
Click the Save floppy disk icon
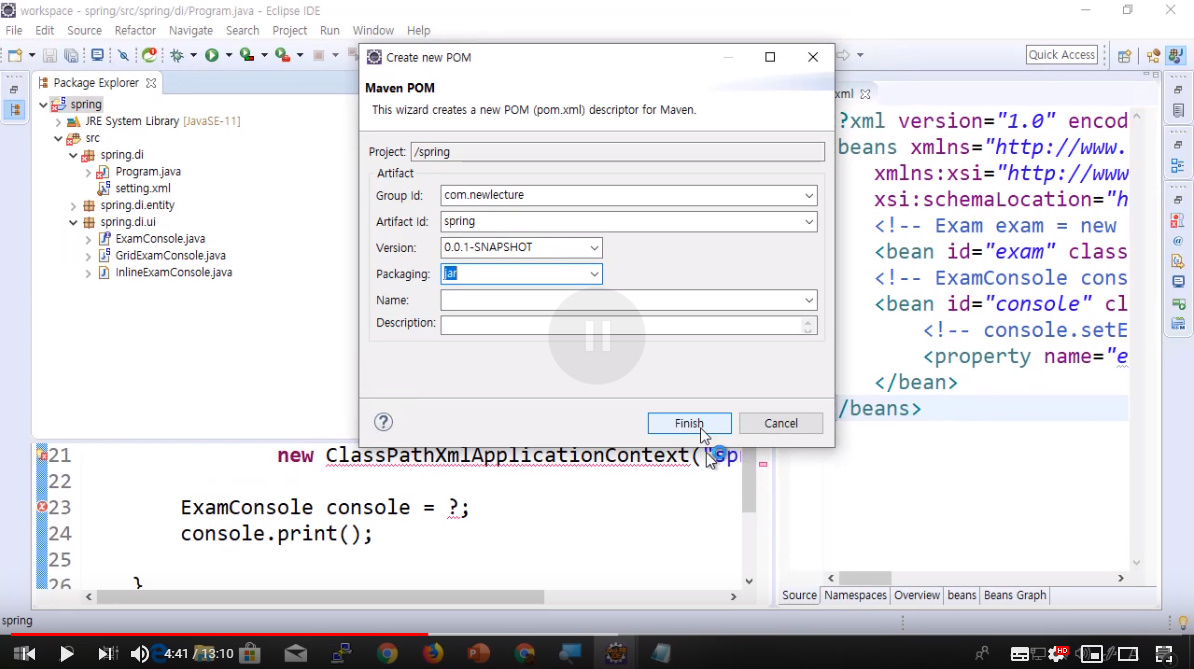point(49,55)
